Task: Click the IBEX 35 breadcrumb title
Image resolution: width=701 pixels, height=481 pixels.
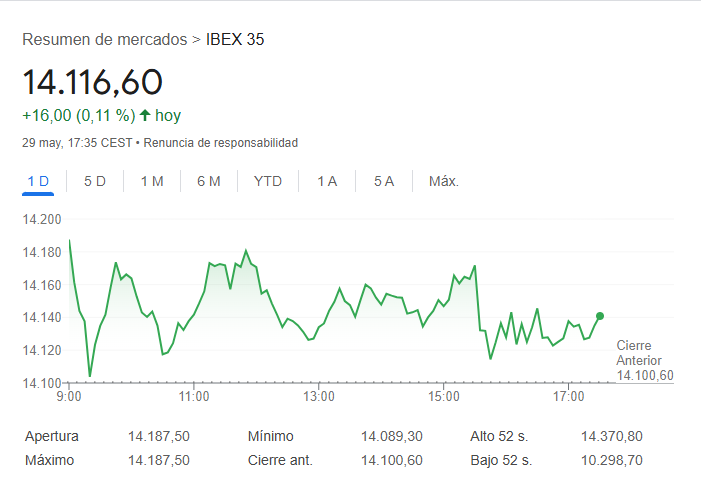Action: coord(235,40)
